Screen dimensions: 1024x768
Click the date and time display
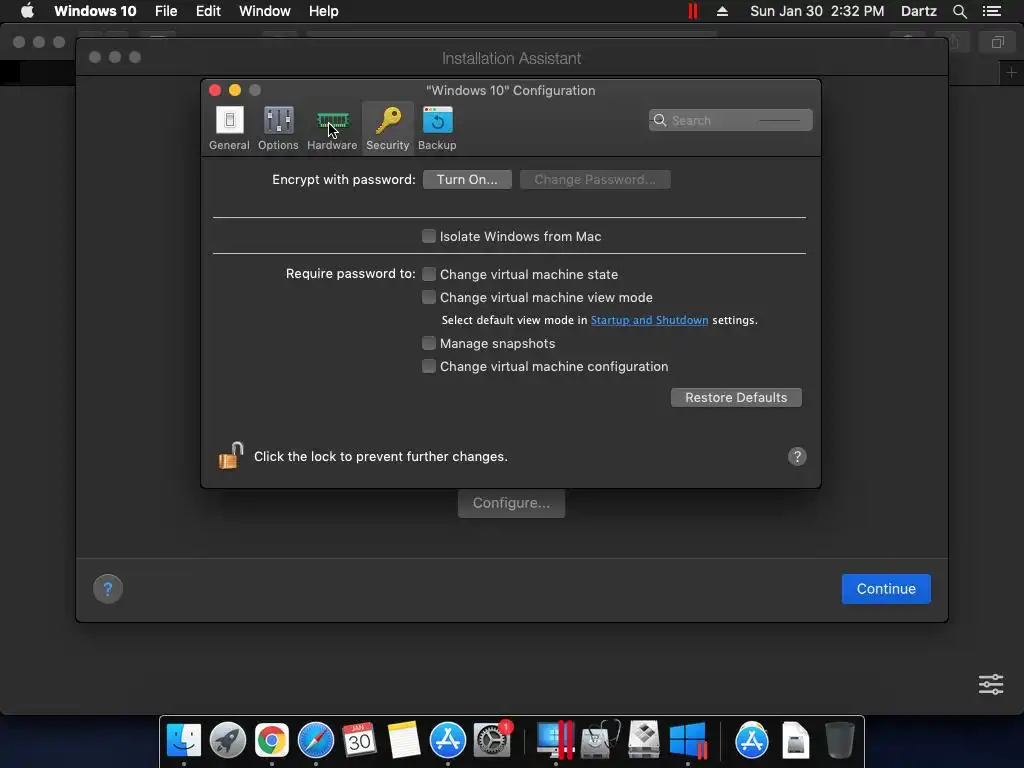817,11
